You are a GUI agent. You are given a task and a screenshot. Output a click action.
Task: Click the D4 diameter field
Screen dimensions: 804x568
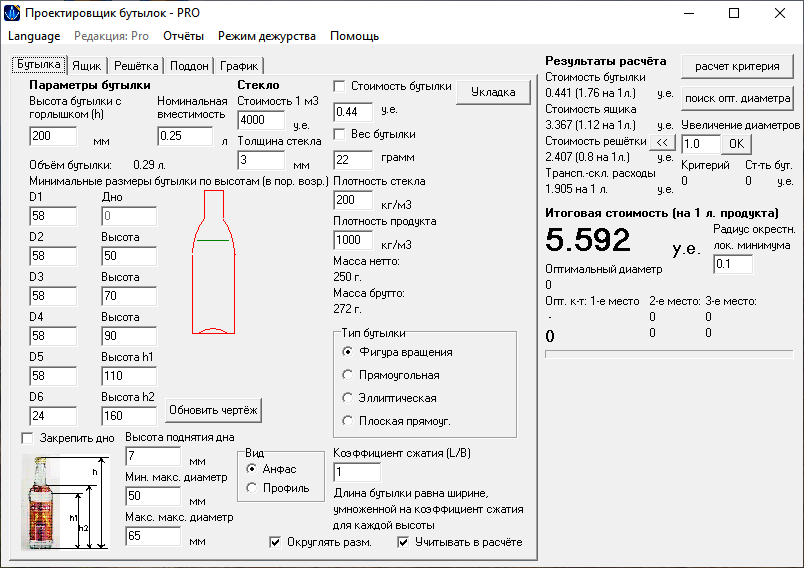coord(53,336)
